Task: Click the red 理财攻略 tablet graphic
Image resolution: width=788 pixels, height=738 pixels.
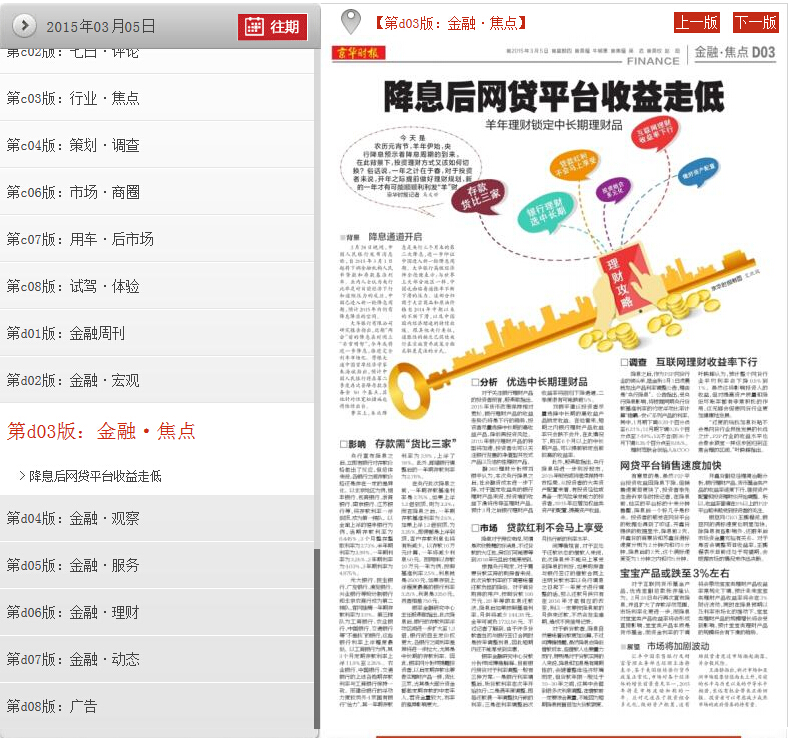Action: coord(624,279)
